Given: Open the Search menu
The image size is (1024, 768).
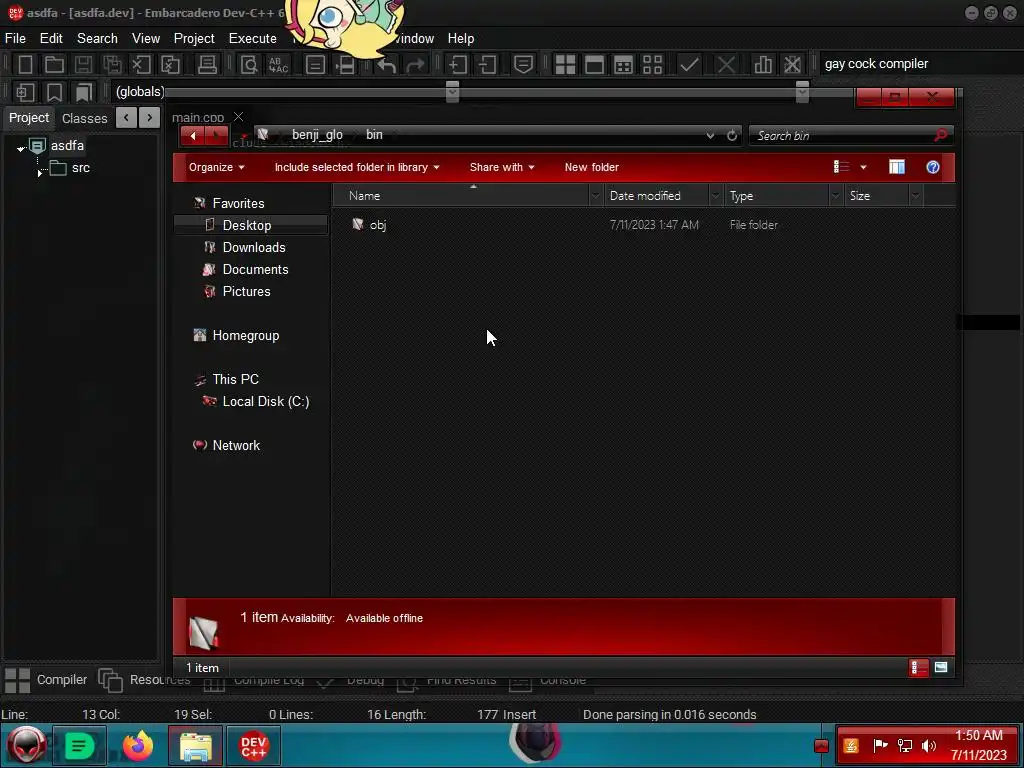Looking at the screenshot, I should (x=97, y=39).
